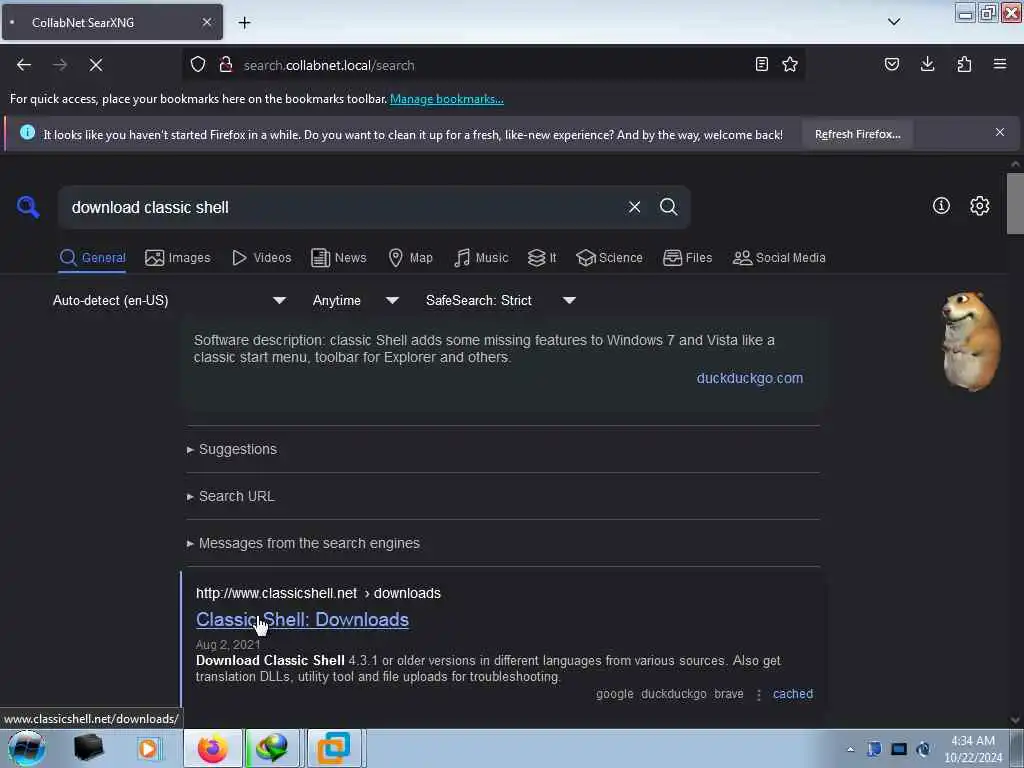Submit search with the magnifier button
Image resolution: width=1024 pixels, height=768 pixels.
(x=668, y=207)
